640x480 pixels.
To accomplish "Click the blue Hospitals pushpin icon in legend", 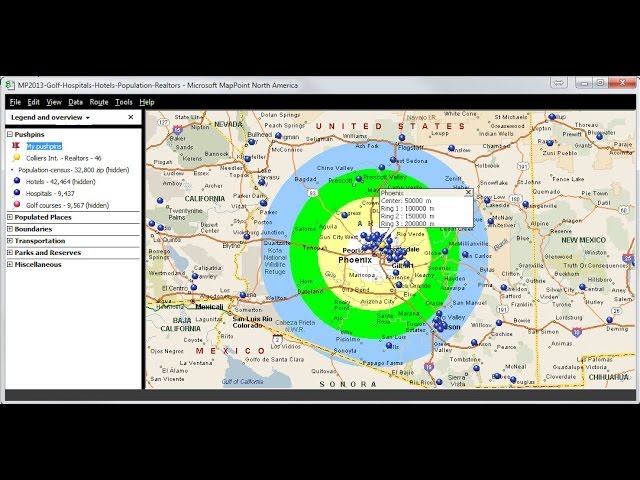I will [x=17, y=193].
